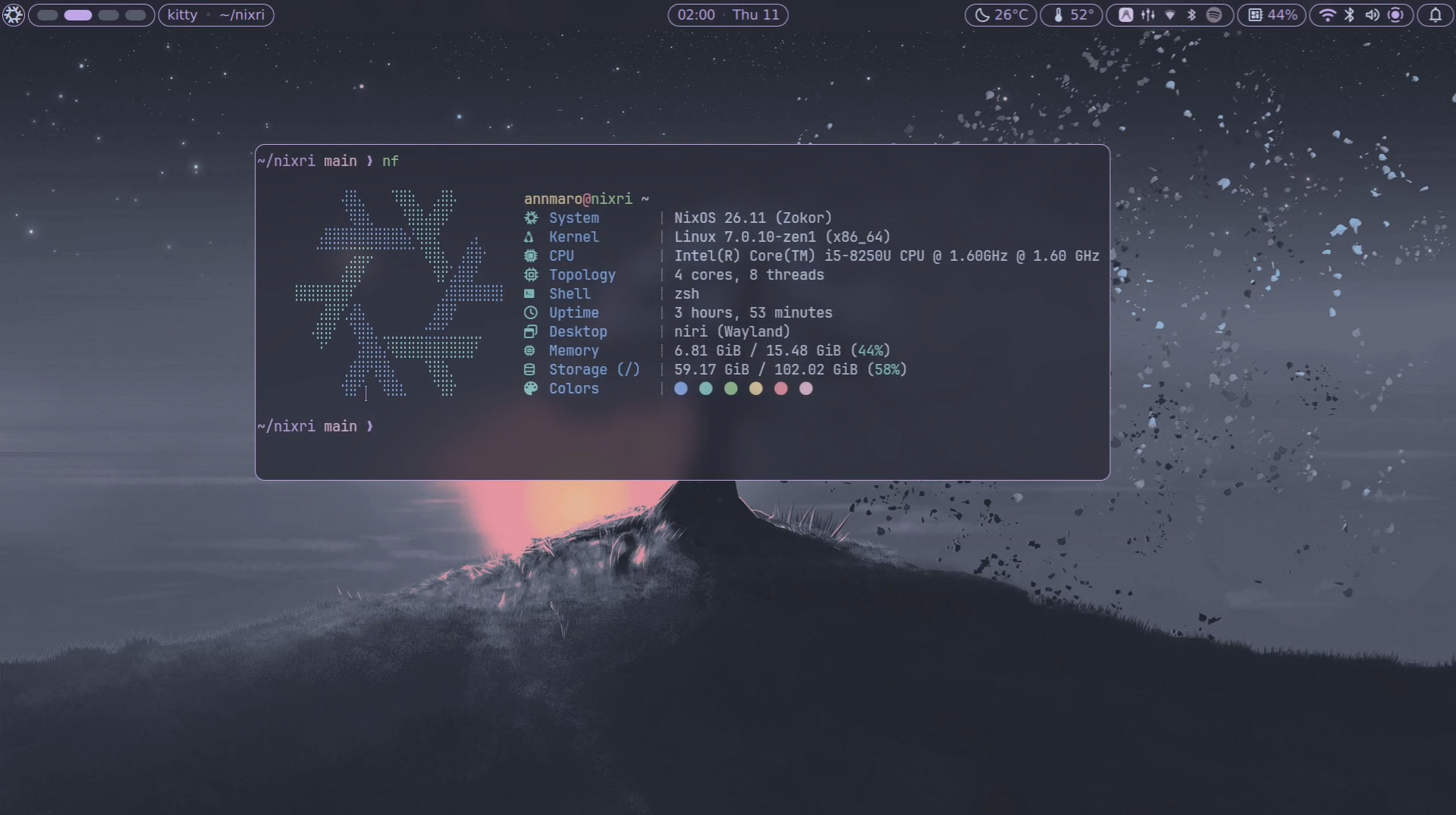Click the System gear icon in fetch output
This screenshot has width=1456, height=815.
[531, 218]
